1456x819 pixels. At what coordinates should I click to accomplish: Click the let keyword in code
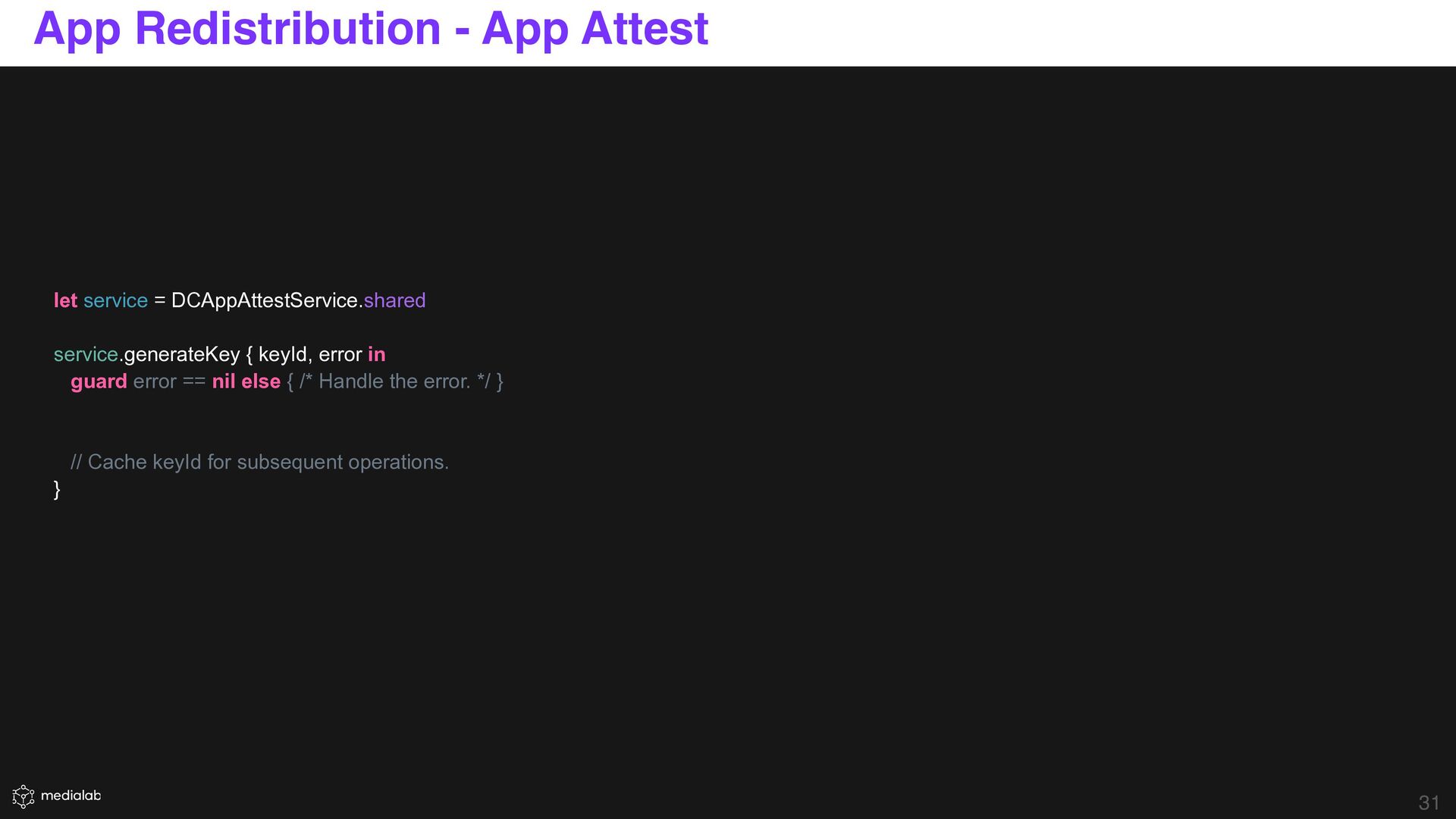click(65, 300)
